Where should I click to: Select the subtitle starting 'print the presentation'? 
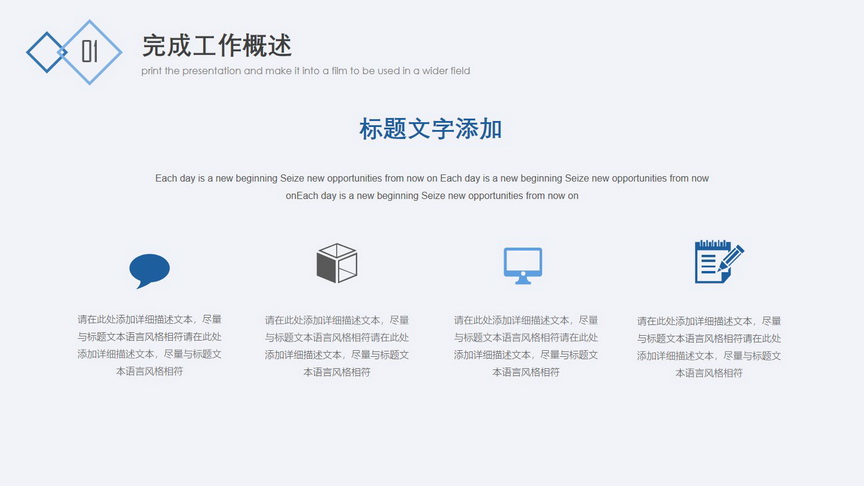[305, 71]
